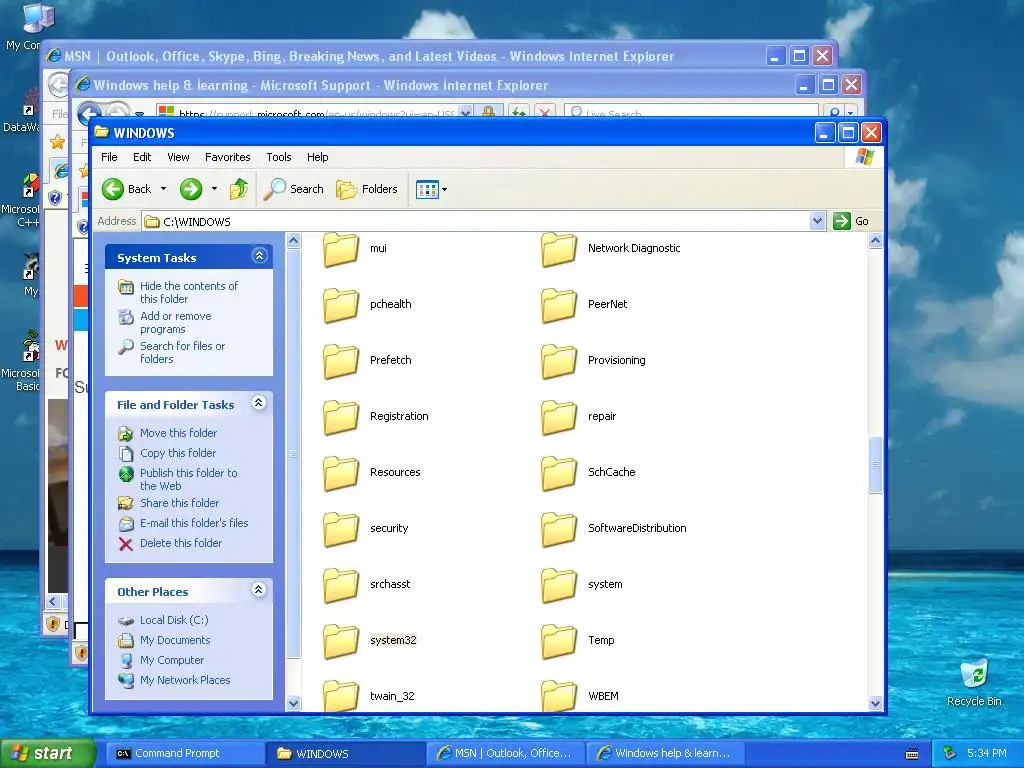Click Add or remove programs link
This screenshot has height=768, width=1024.
[x=176, y=323]
